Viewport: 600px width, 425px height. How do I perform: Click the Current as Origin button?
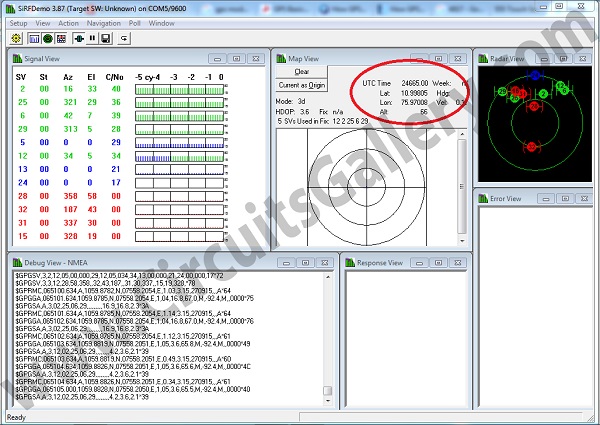(302, 85)
